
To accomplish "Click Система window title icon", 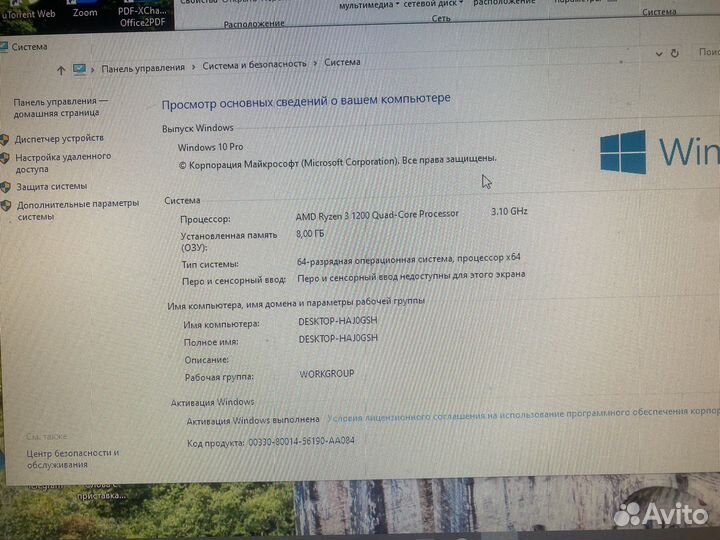I will 4,47.
